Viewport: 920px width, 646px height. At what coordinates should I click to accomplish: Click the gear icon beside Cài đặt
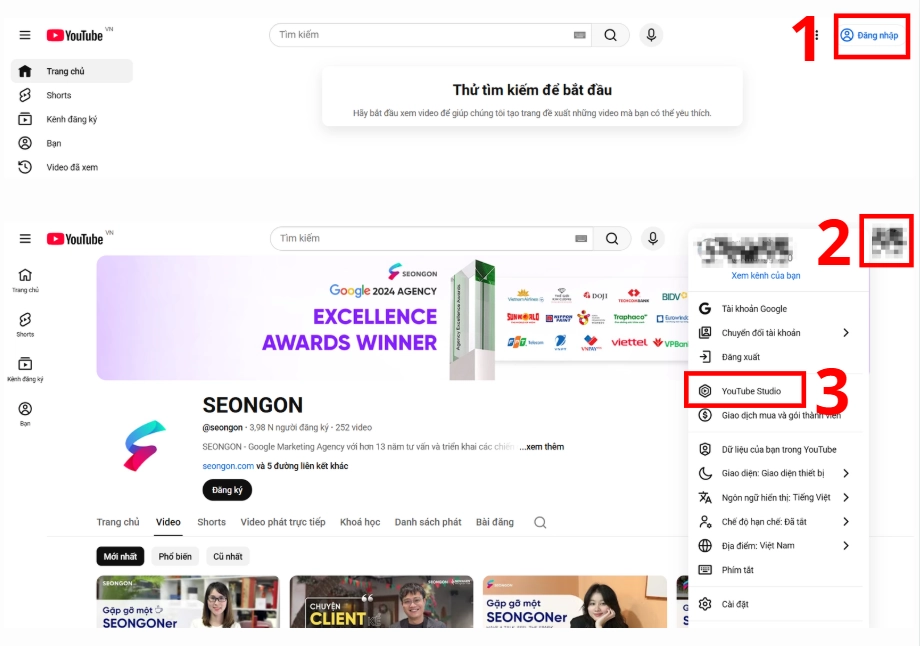point(705,604)
